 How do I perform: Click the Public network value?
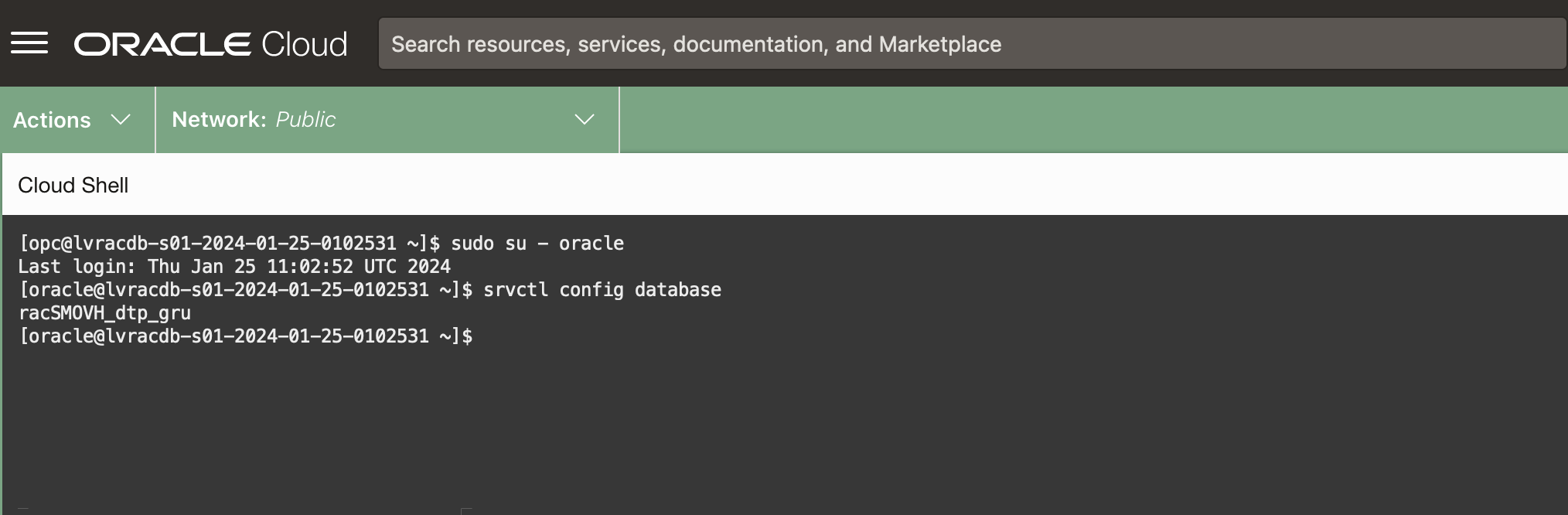pos(305,120)
